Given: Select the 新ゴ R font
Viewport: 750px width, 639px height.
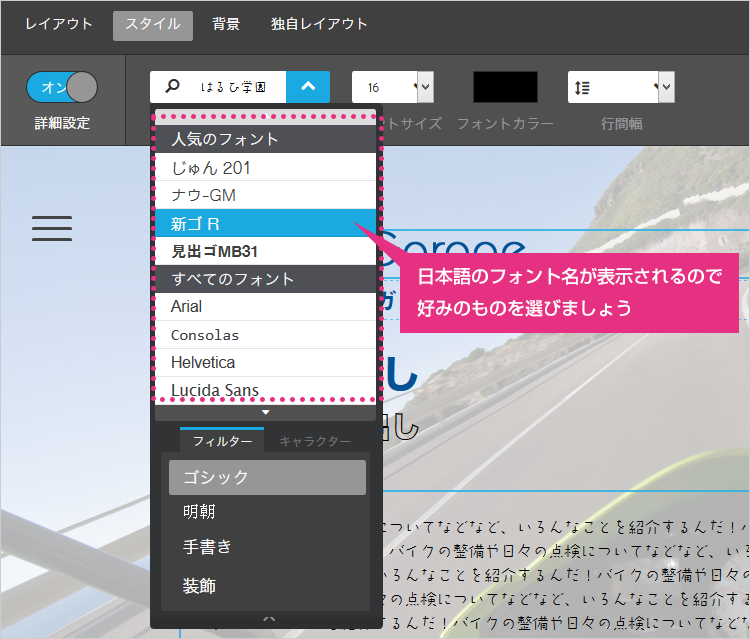Looking at the screenshot, I should point(265,223).
